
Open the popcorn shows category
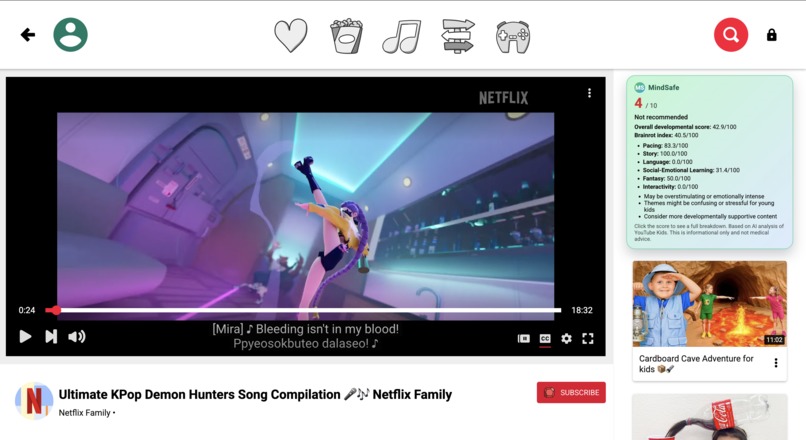pos(346,35)
